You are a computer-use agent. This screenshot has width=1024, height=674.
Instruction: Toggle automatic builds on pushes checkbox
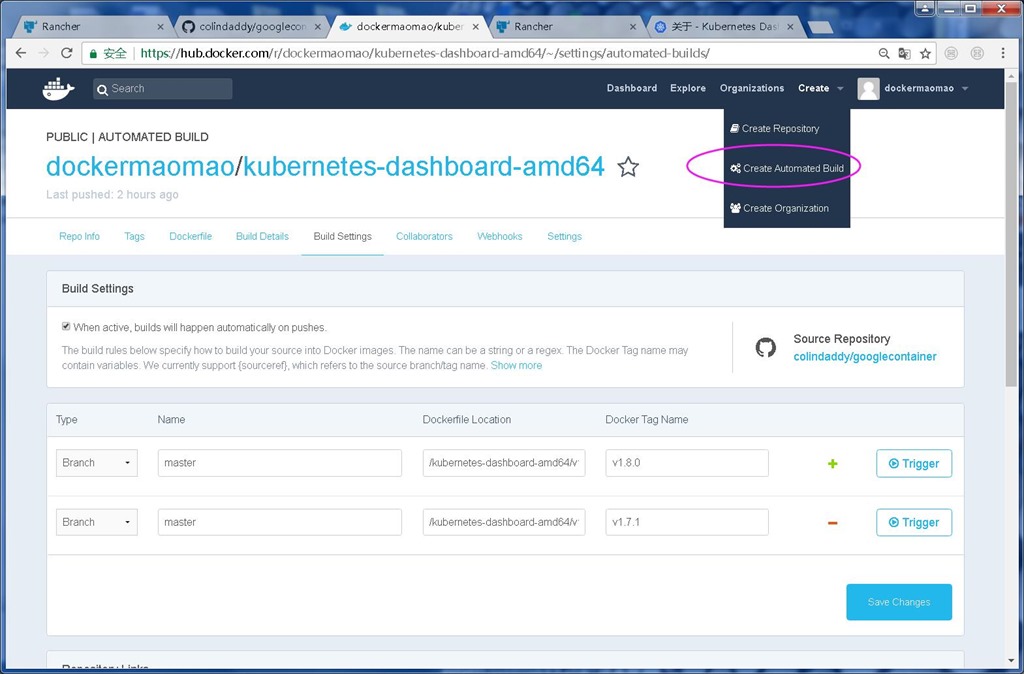coord(66,327)
